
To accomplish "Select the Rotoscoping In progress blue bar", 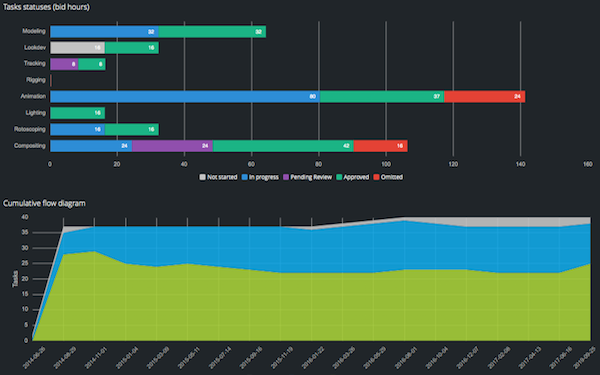I will pyautogui.click(x=77, y=129).
